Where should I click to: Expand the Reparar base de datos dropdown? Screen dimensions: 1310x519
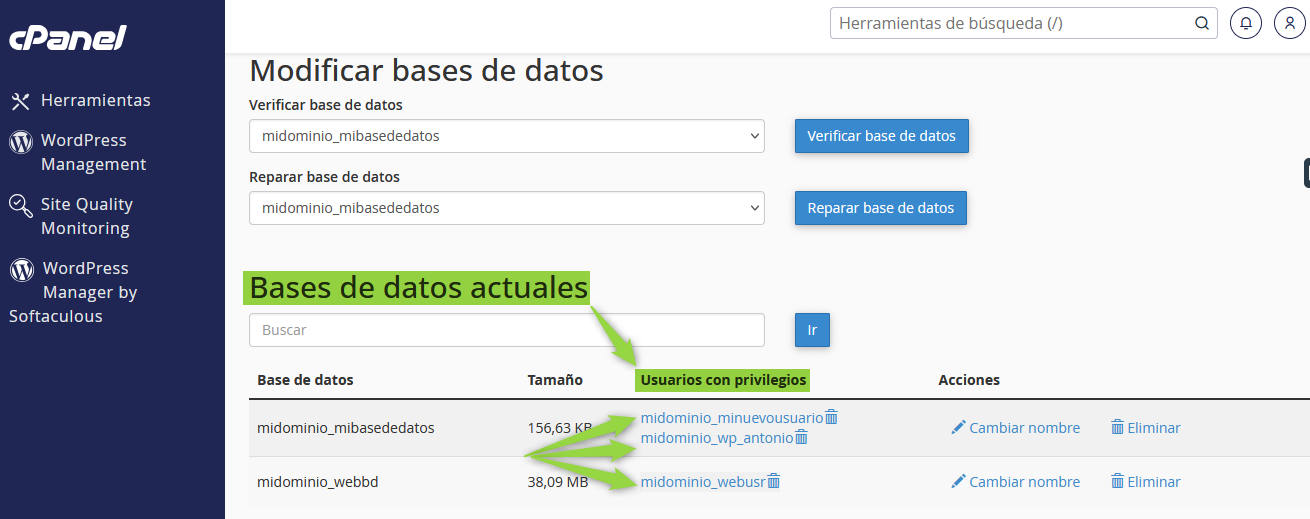click(x=506, y=208)
